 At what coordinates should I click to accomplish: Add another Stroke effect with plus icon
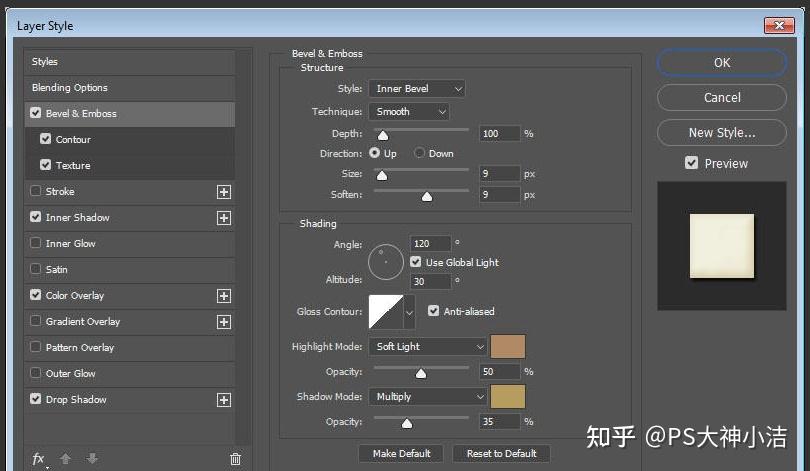click(x=224, y=192)
